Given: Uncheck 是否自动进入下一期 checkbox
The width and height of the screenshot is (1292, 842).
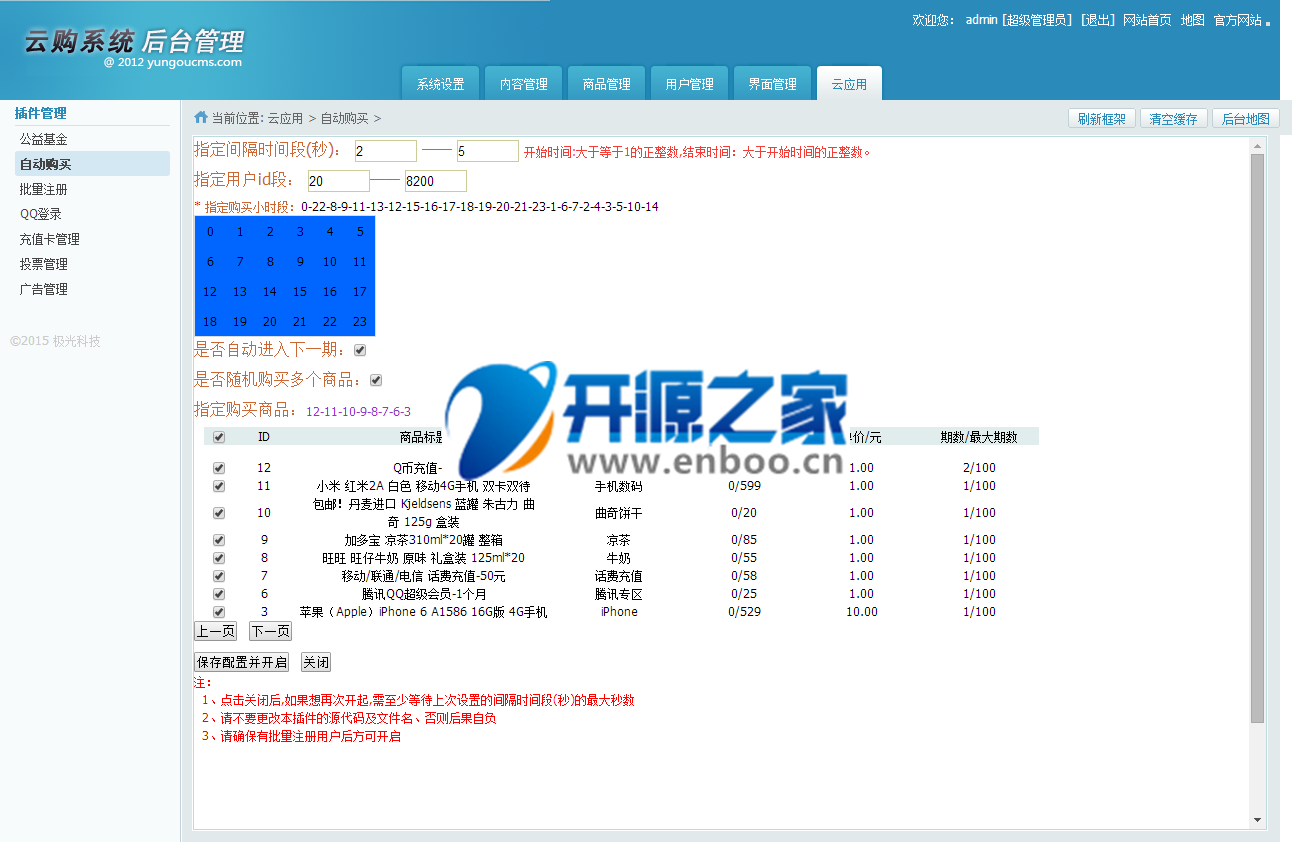Looking at the screenshot, I should [x=360, y=350].
